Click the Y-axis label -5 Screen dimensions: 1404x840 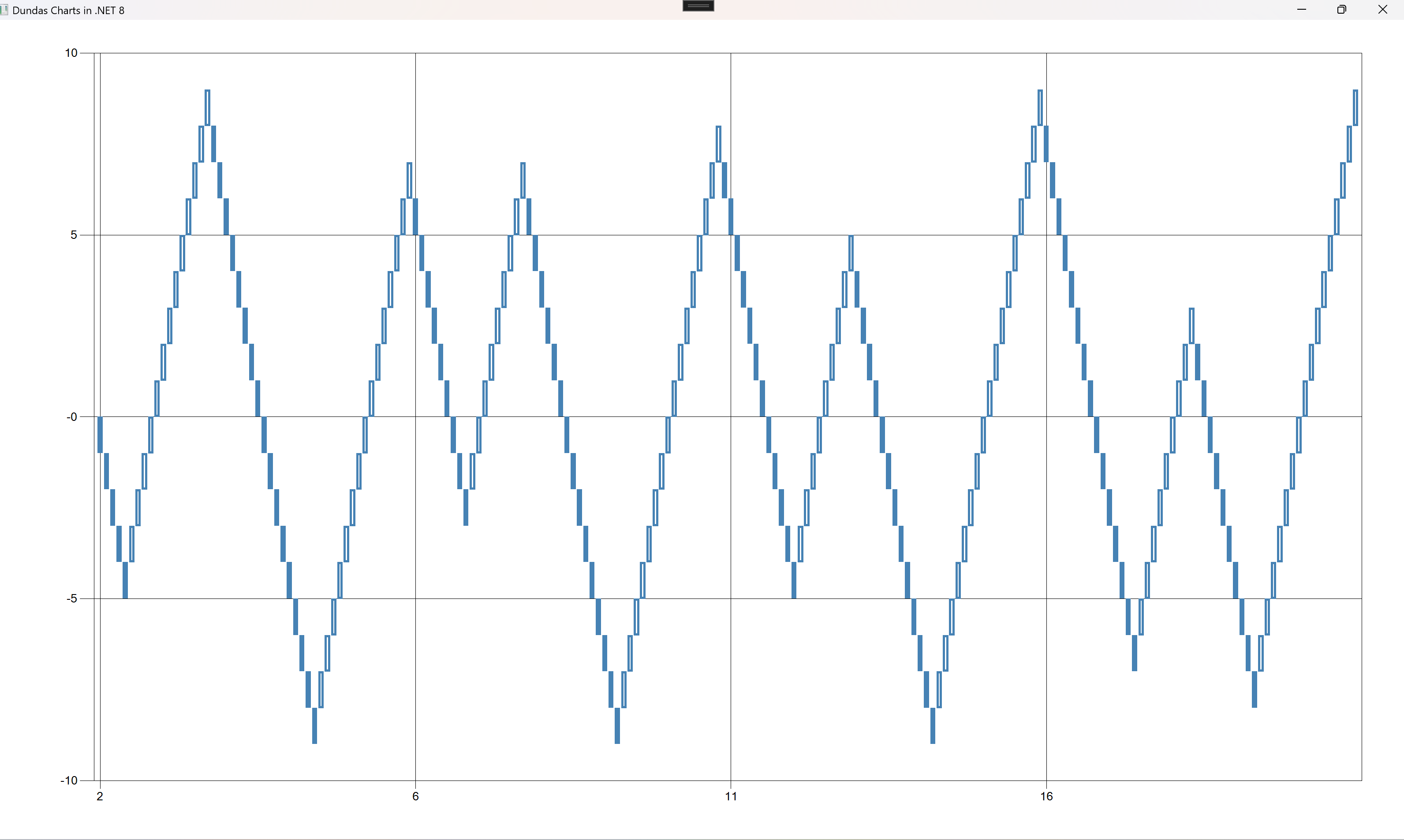coord(71,598)
